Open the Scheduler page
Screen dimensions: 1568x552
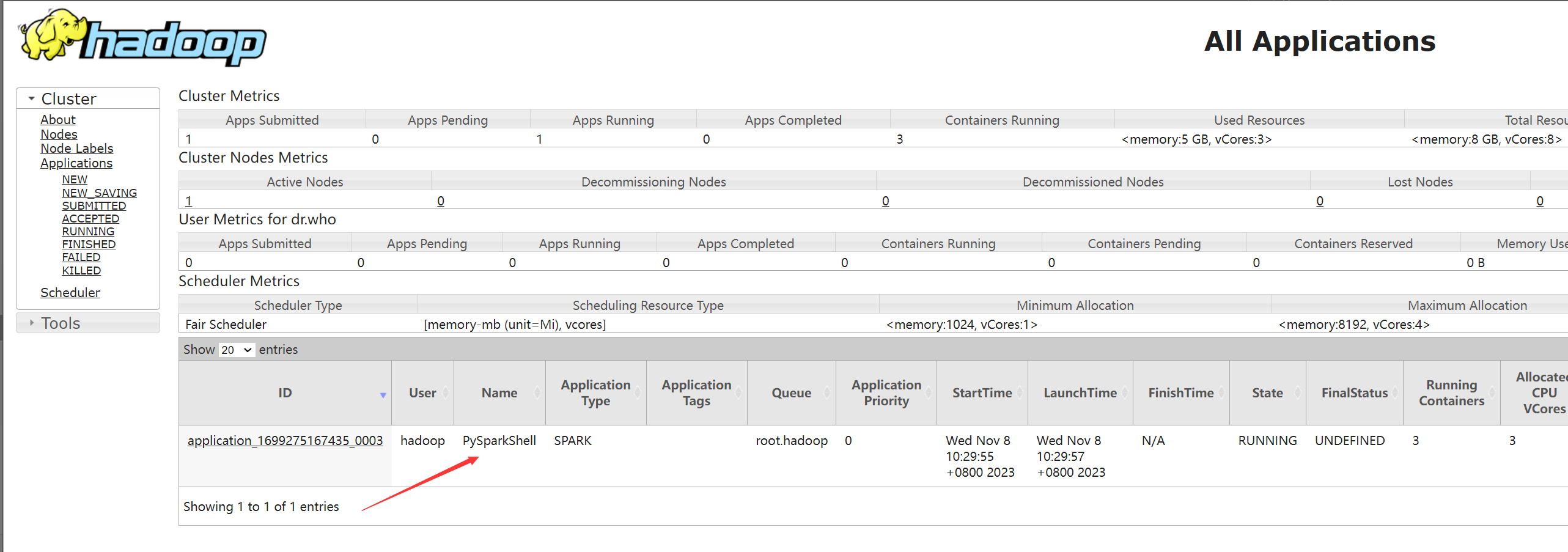(x=70, y=292)
